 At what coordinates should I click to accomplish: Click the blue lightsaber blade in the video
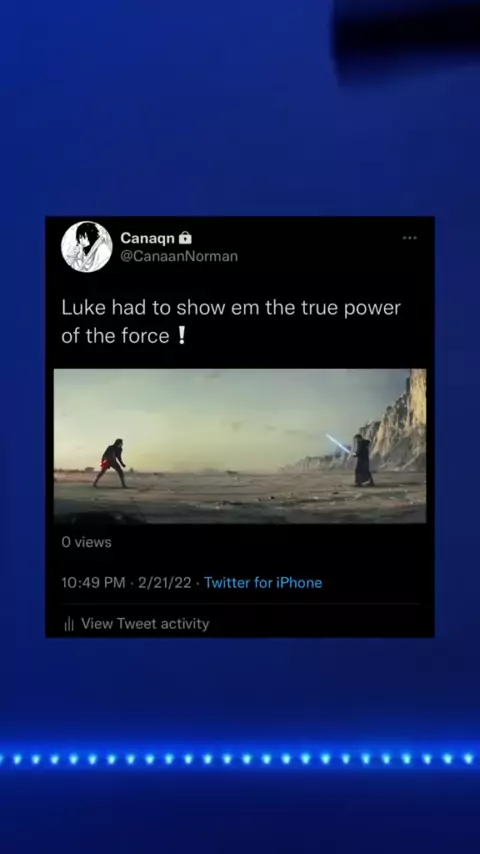click(x=338, y=443)
